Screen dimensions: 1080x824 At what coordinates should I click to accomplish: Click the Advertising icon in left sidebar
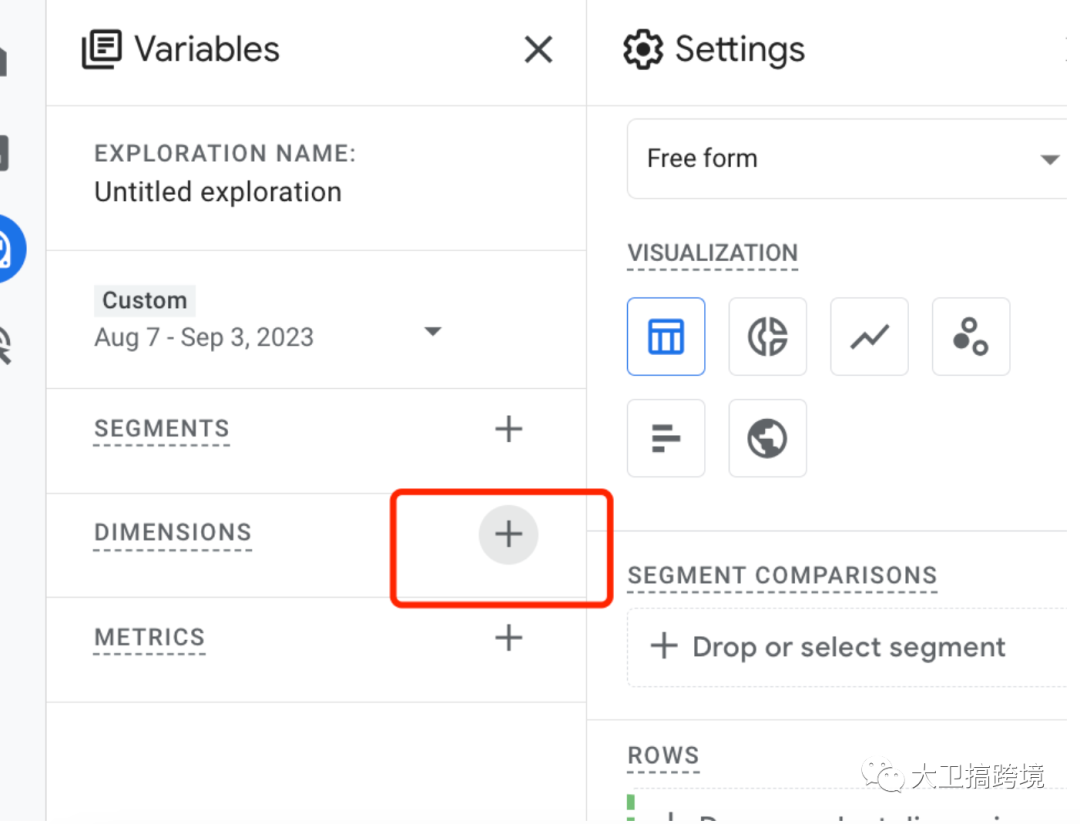point(8,345)
